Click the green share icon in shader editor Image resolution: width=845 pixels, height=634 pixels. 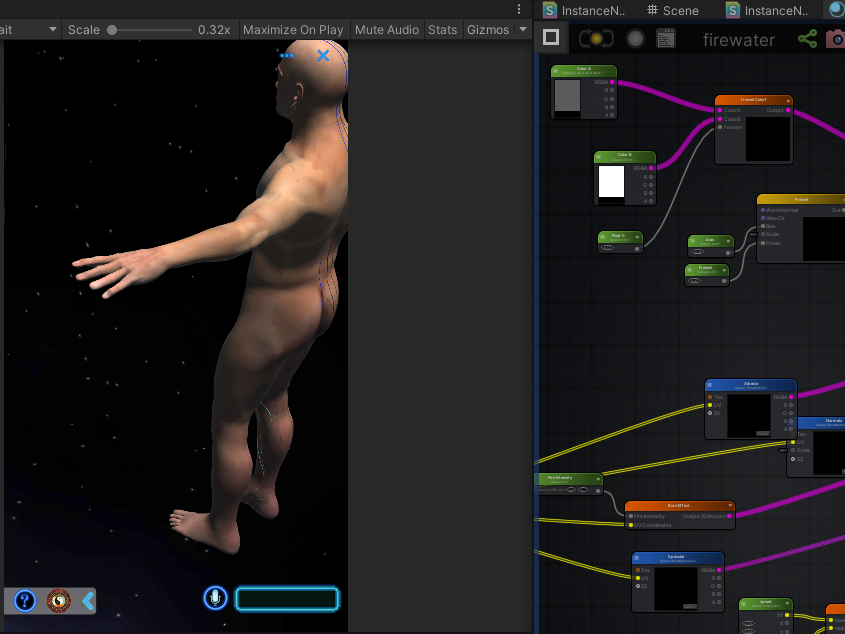click(807, 39)
